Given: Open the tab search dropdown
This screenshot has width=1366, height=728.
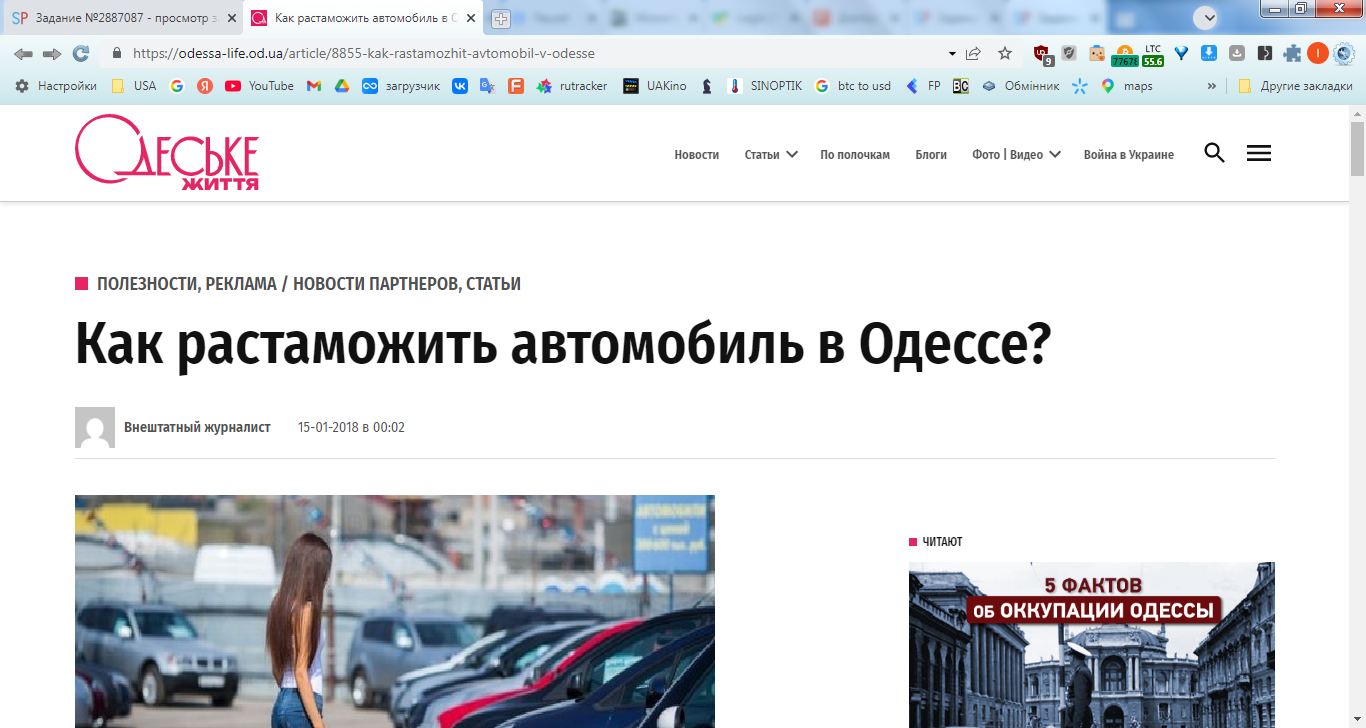Looking at the screenshot, I should point(1206,17).
